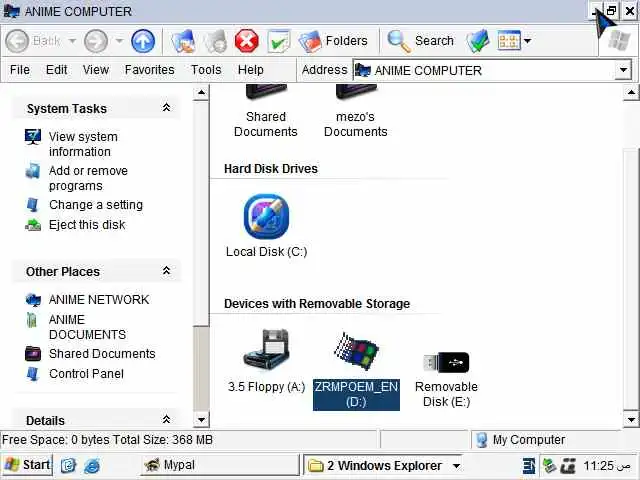
Task: Click file pane scrollbar down arrow
Action: click(631, 420)
